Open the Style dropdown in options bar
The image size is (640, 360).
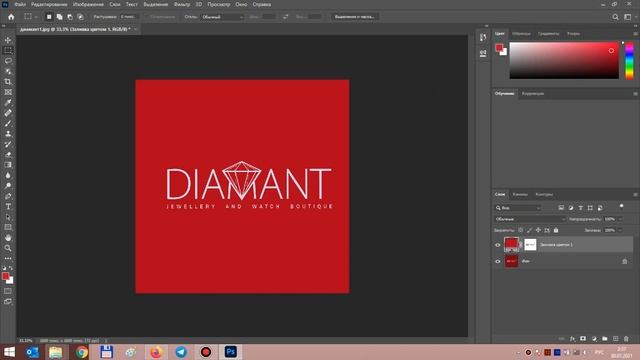tap(223, 17)
